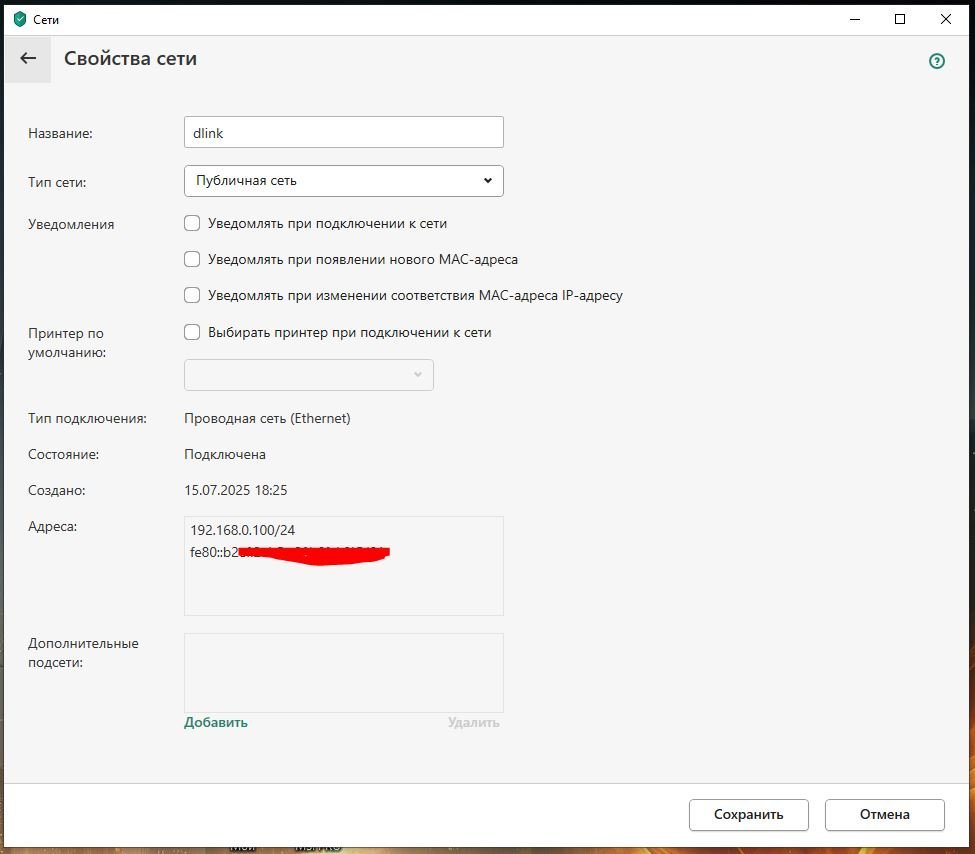The height and width of the screenshot is (854, 975).
Task: Click the 'Добавить' link
Action: (x=215, y=722)
